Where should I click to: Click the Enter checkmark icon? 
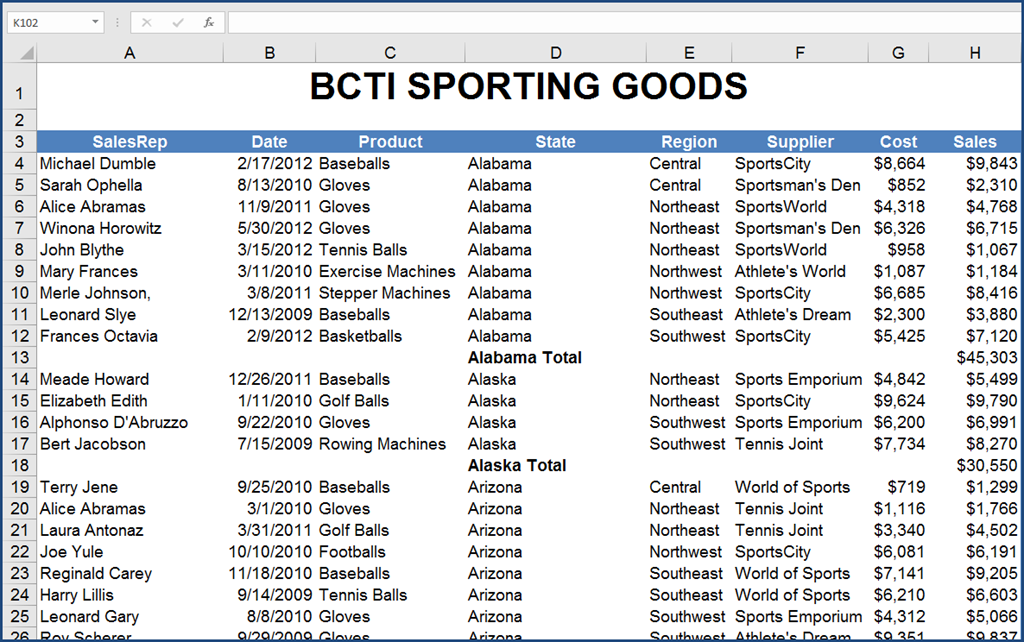coord(177,22)
